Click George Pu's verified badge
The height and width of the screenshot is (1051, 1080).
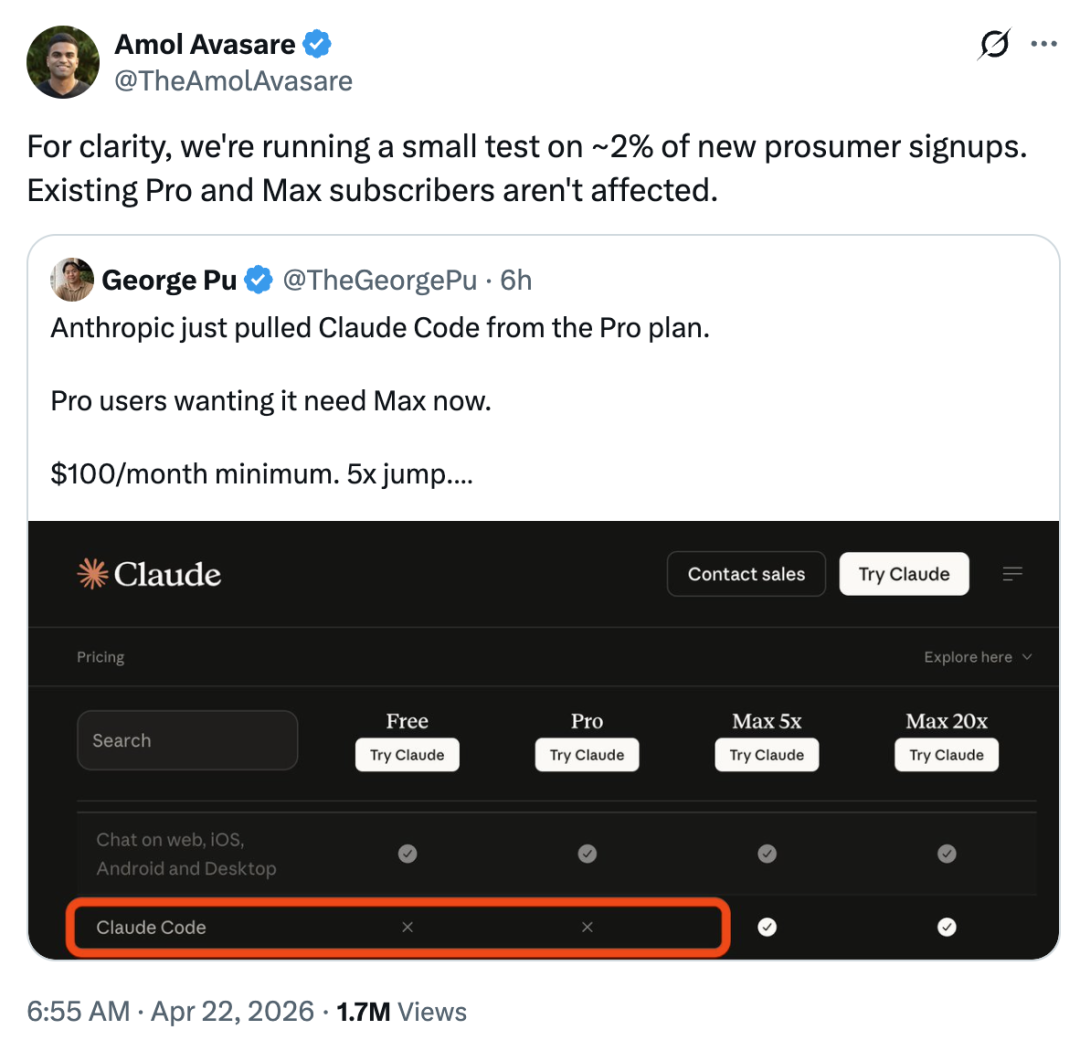(259, 281)
